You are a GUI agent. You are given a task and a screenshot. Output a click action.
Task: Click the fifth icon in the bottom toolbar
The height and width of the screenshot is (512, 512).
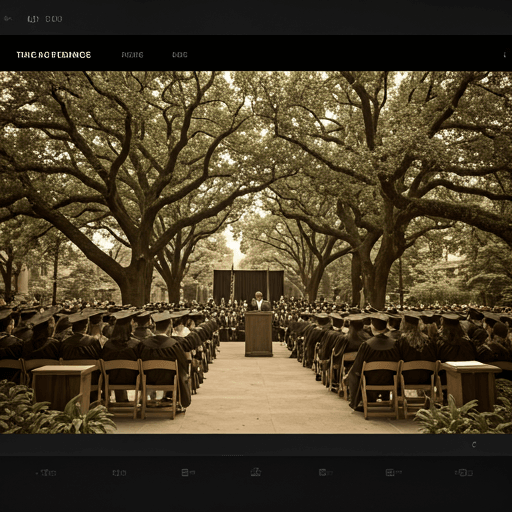(x=326, y=472)
